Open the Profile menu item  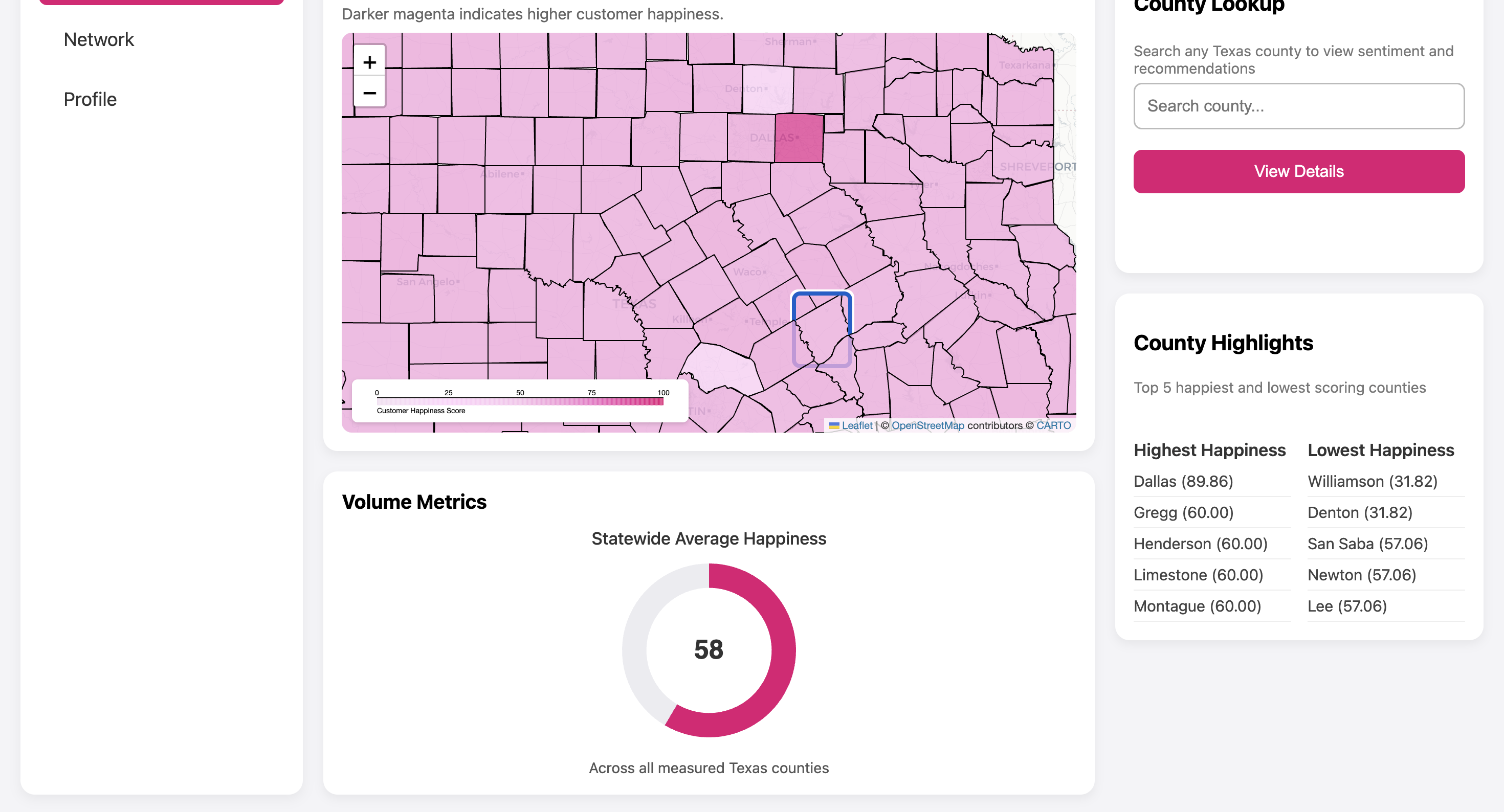(90, 99)
